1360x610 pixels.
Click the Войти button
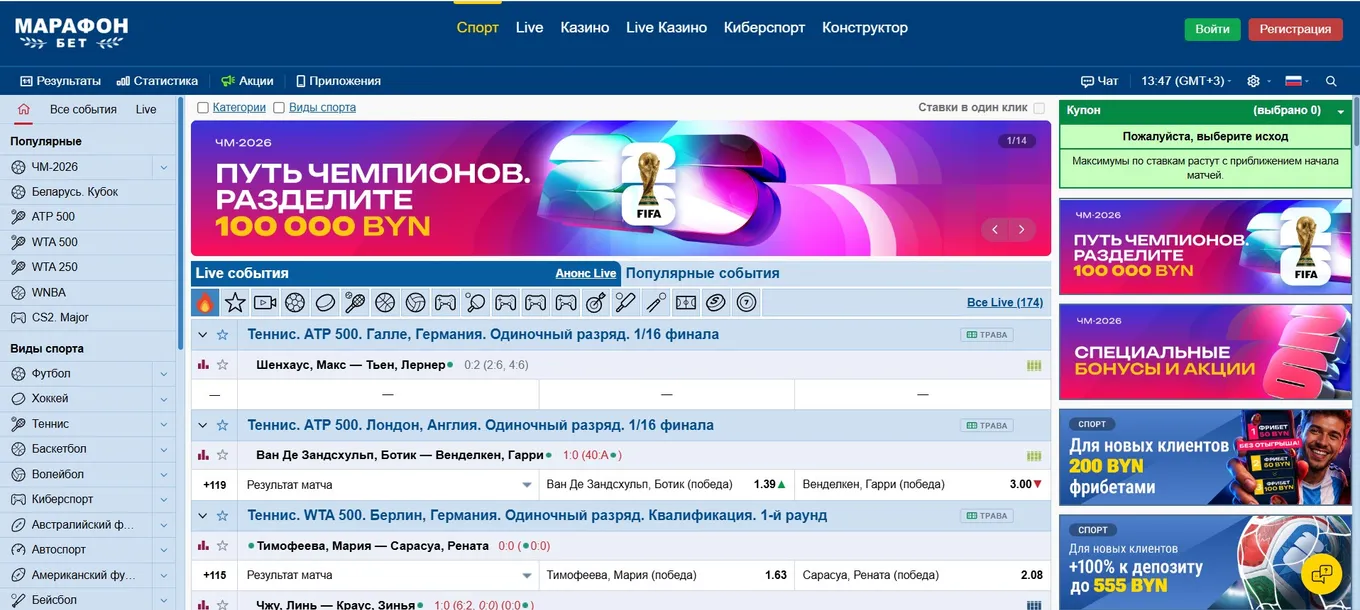tap(1212, 29)
